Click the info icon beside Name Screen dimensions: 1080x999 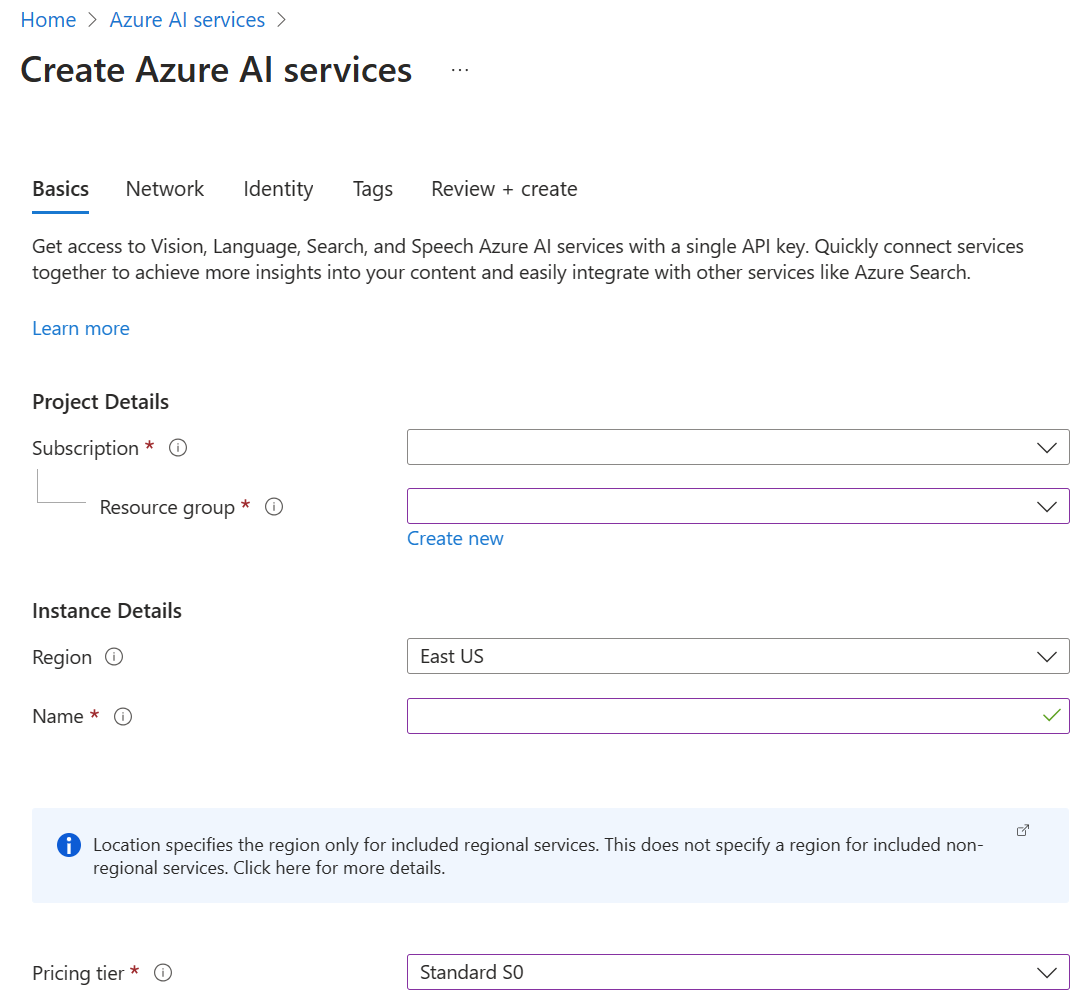pyautogui.click(x=123, y=716)
